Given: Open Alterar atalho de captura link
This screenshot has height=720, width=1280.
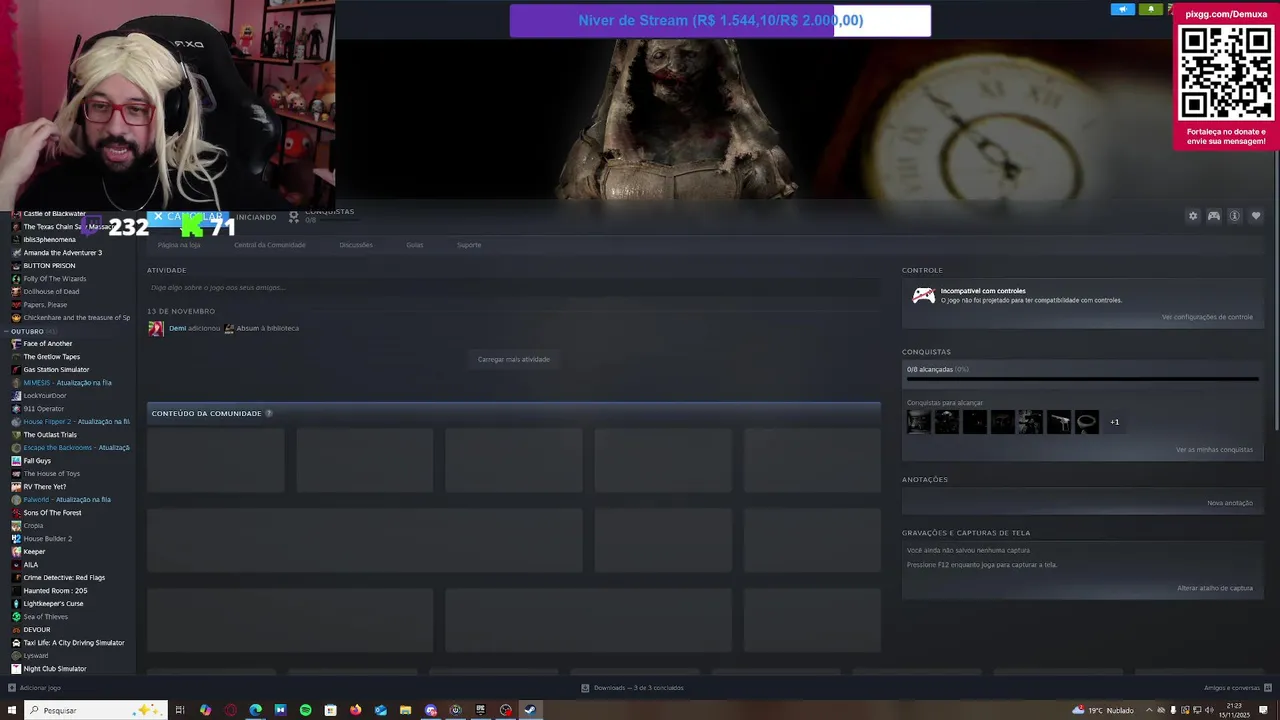Looking at the screenshot, I should 1215,588.
